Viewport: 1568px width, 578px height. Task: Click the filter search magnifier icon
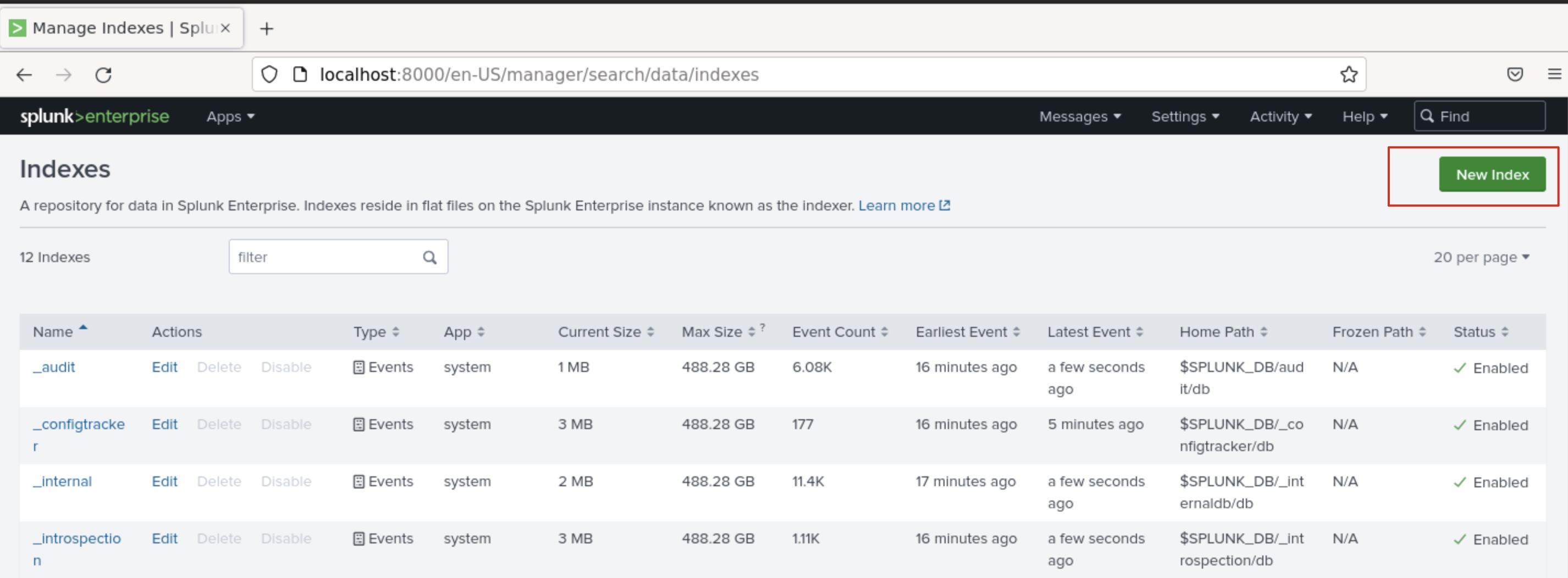(430, 257)
